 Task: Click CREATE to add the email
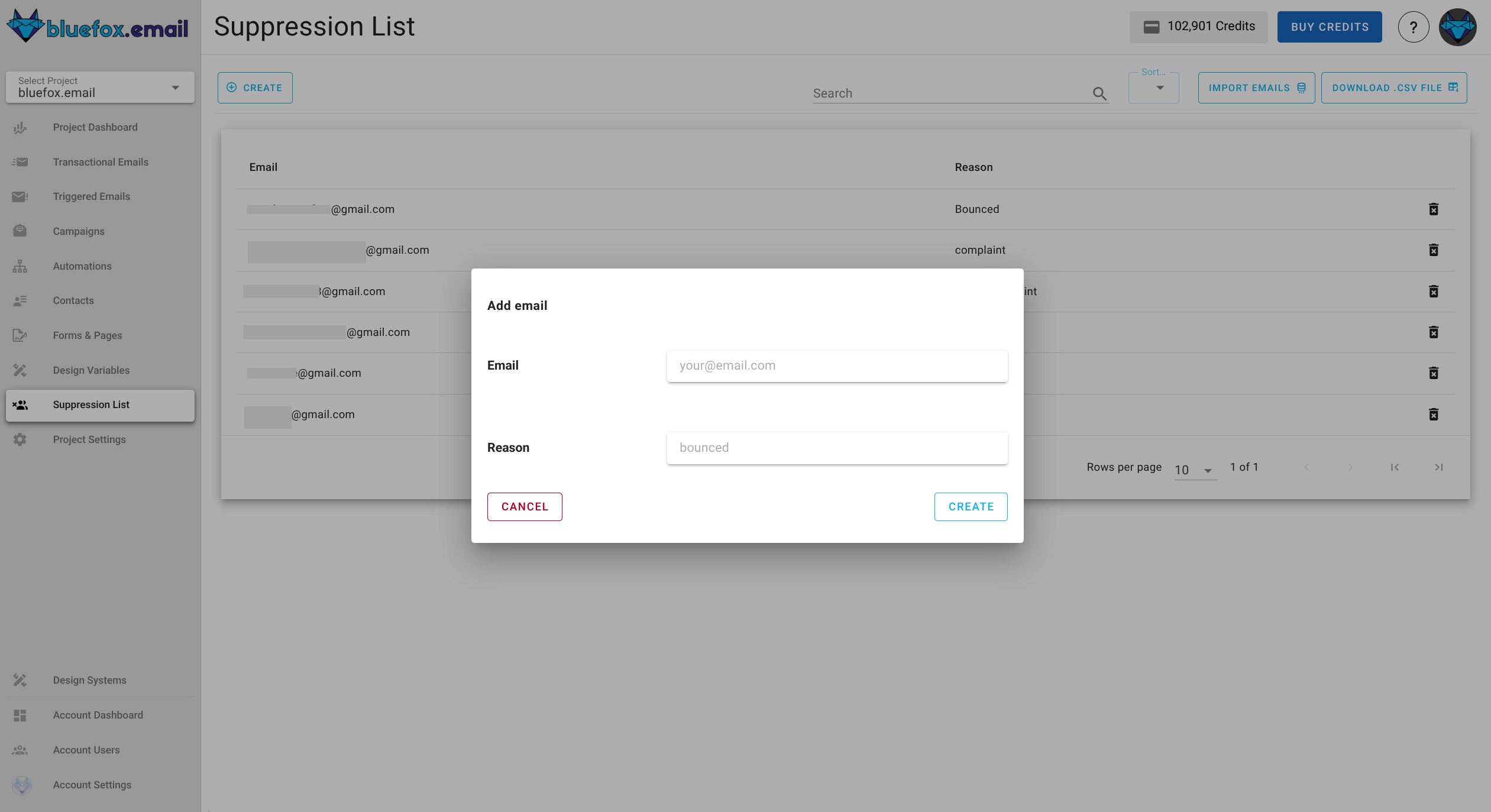(970, 506)
